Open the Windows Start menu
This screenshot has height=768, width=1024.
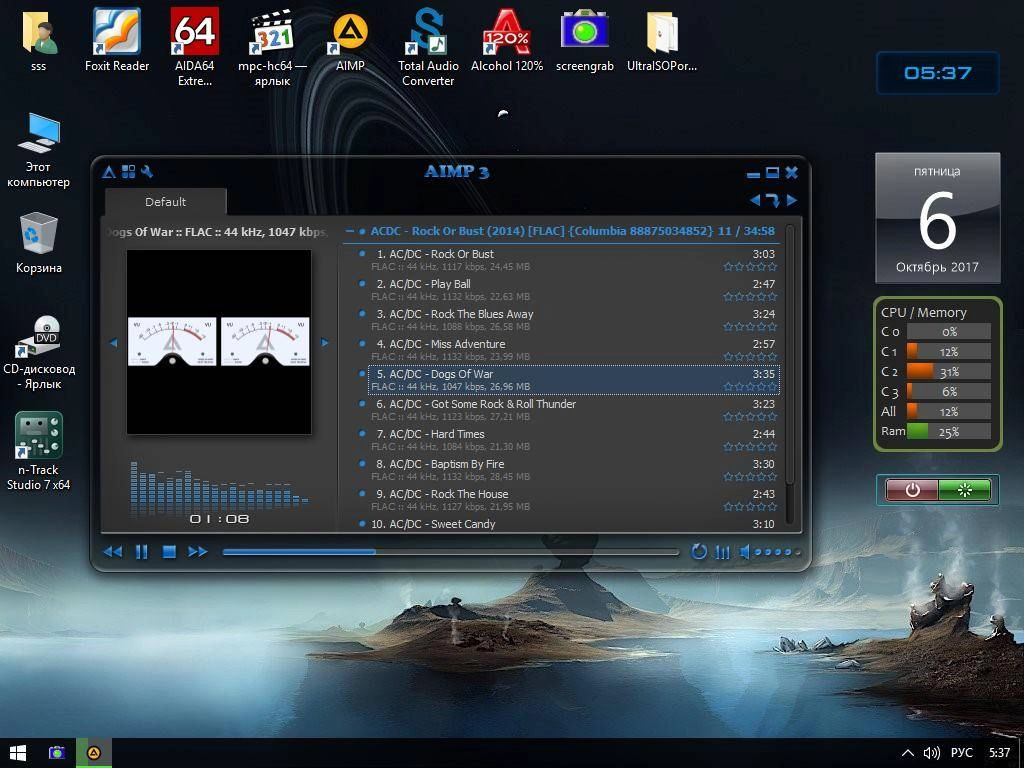point(18,752)
